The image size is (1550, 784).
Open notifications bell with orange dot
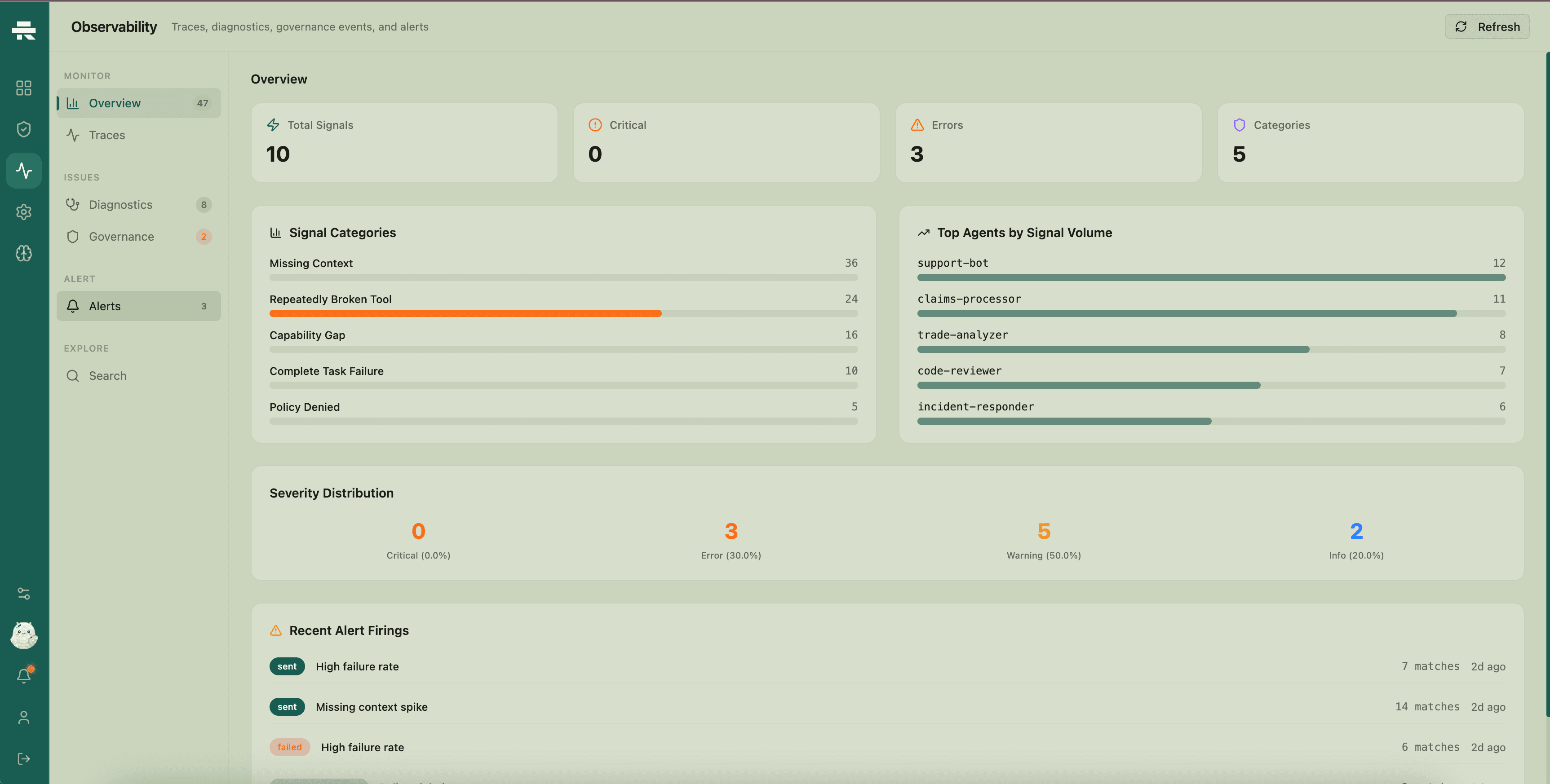24,676
